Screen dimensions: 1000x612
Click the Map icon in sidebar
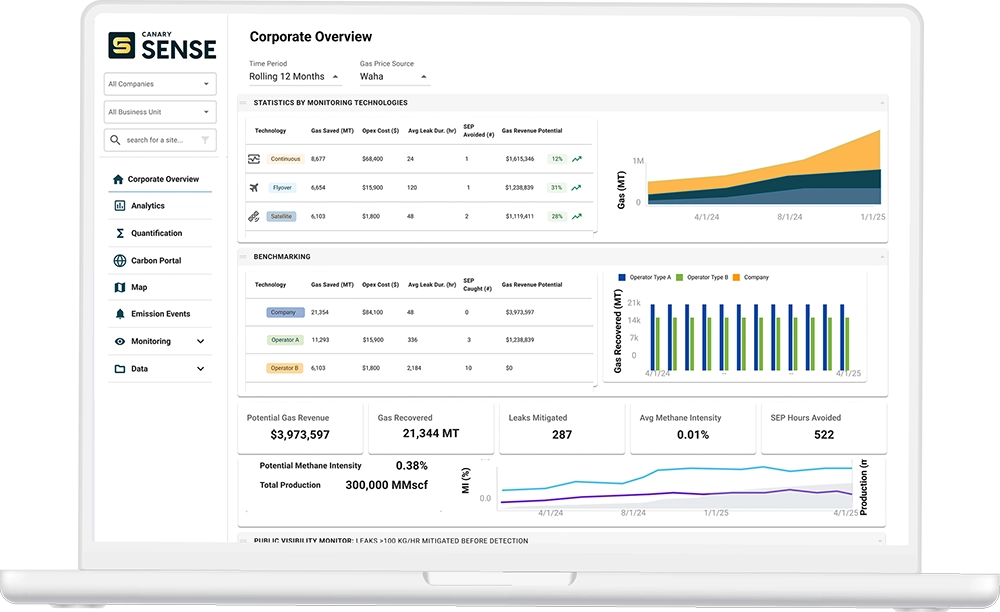(x=119, y=288)
